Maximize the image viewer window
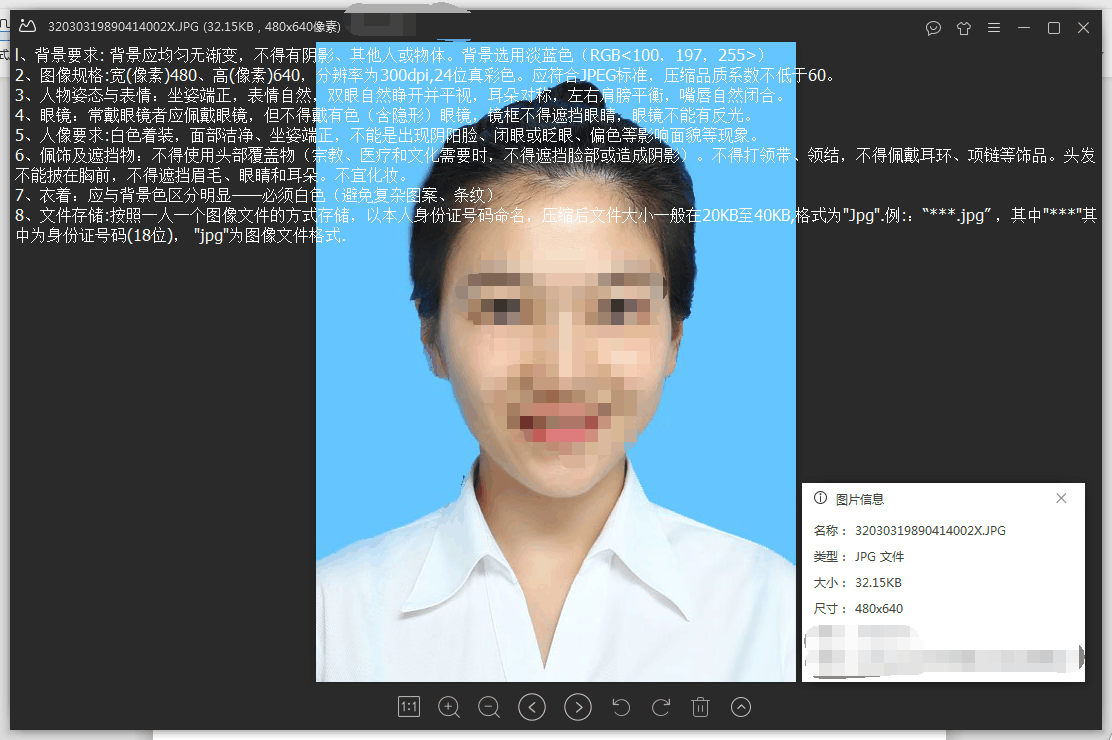This screenshot has width=1112, height=740. pyautogui.click(x=1053, y=28)
